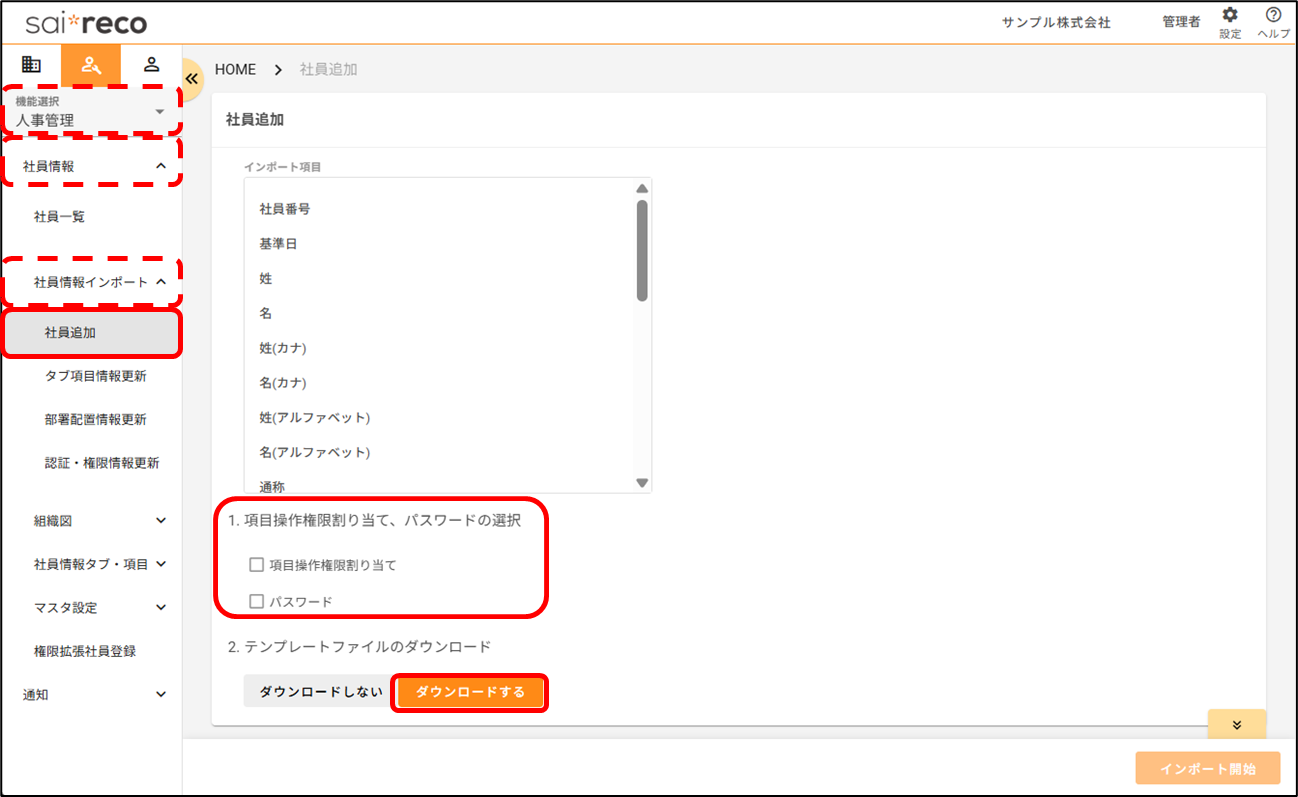
Task: Collapse sidebar with double-left arrow icon
Action: (x=193, y=78)
